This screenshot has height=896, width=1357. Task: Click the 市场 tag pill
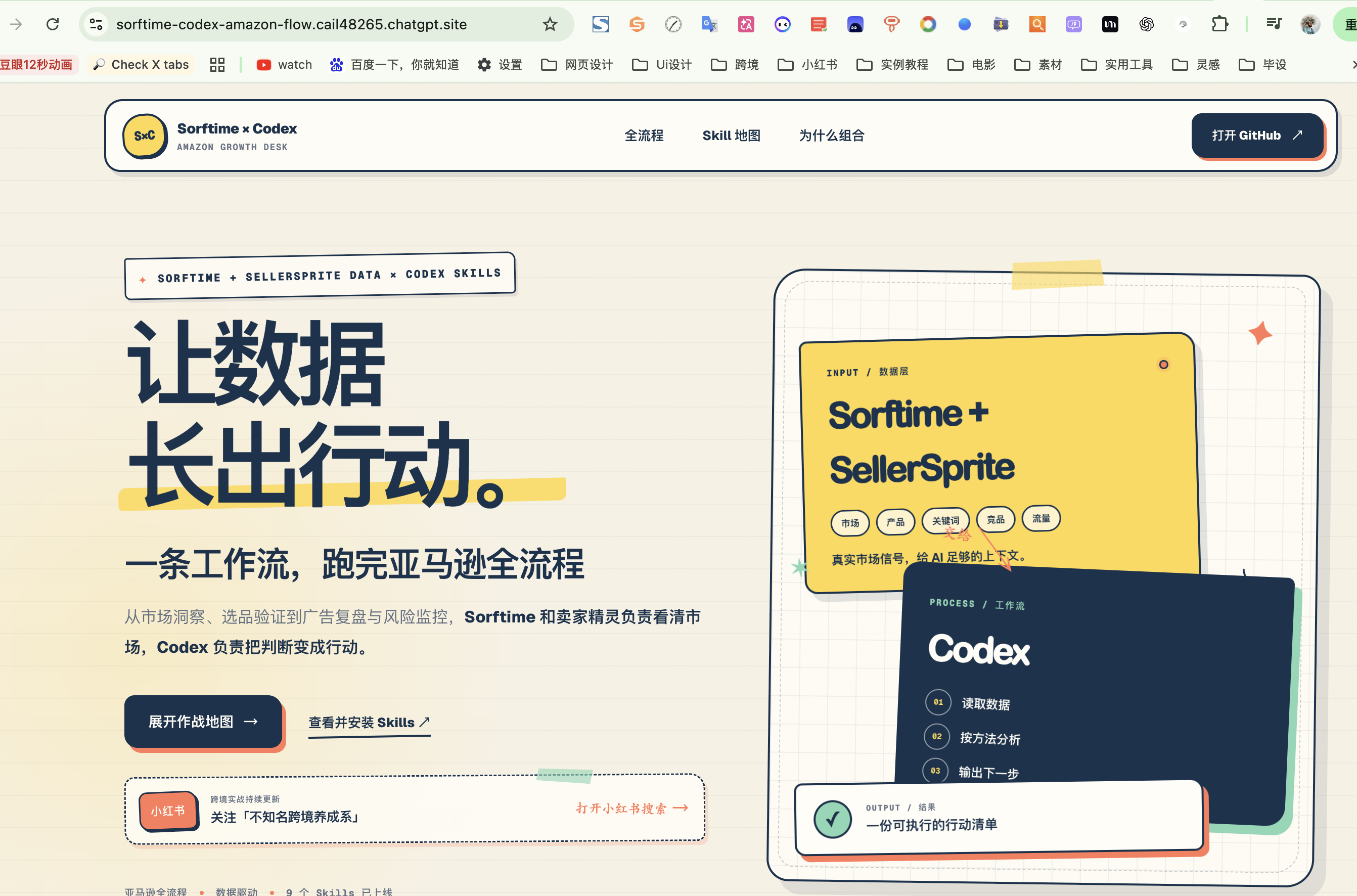(850, 523)
